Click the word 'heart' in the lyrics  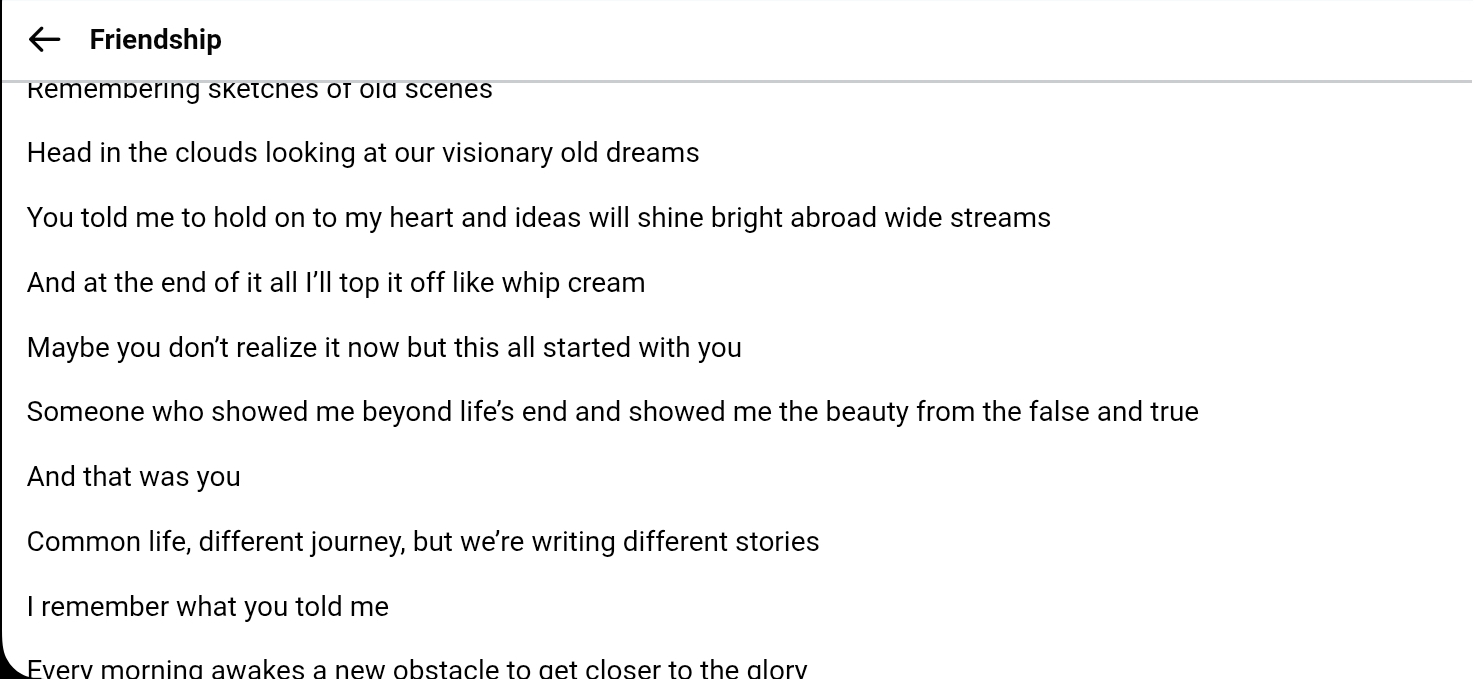(421, 218)
